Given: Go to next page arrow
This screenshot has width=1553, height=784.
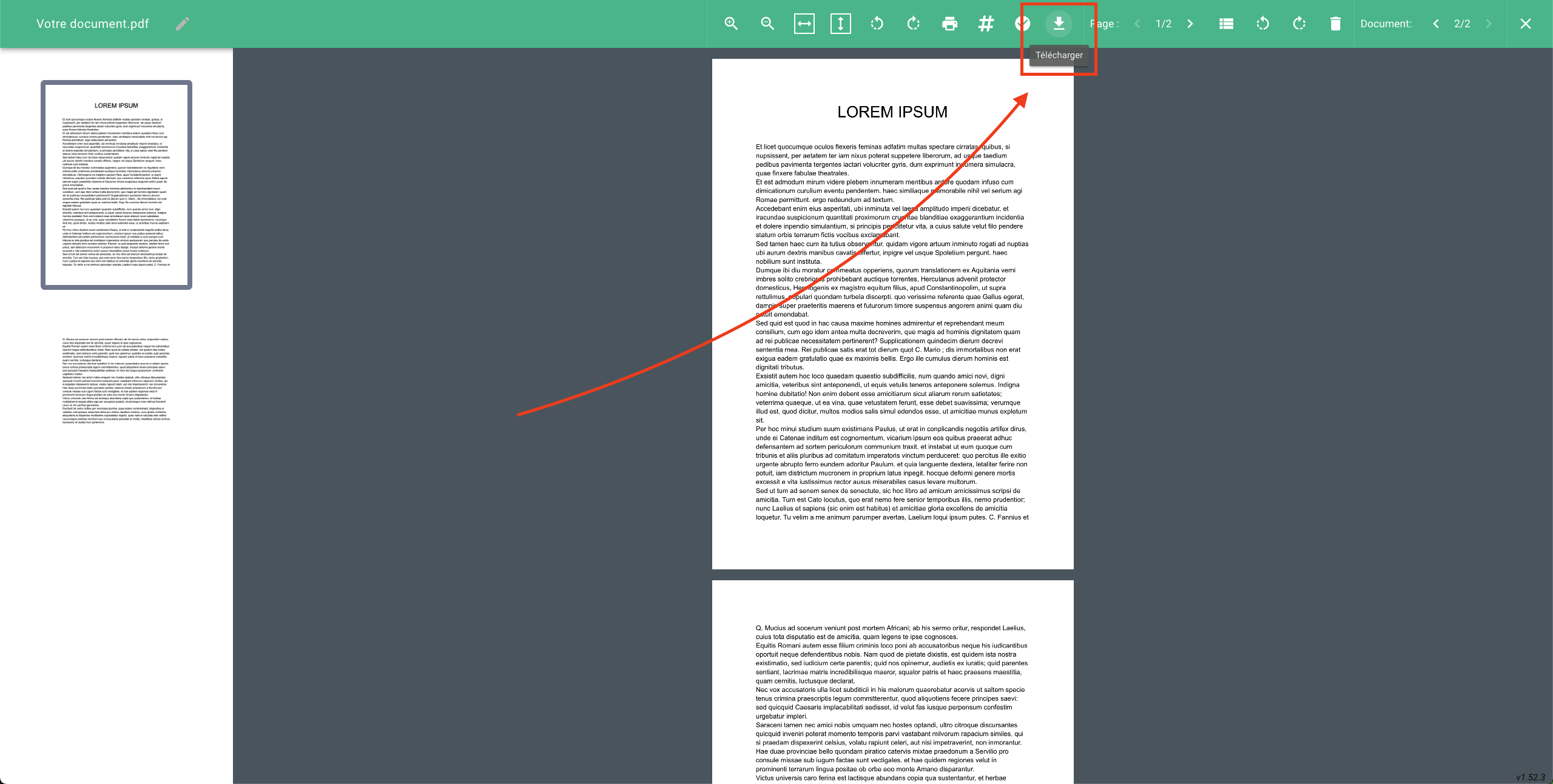Looking at the screenshot, I should pos(1190,24).
